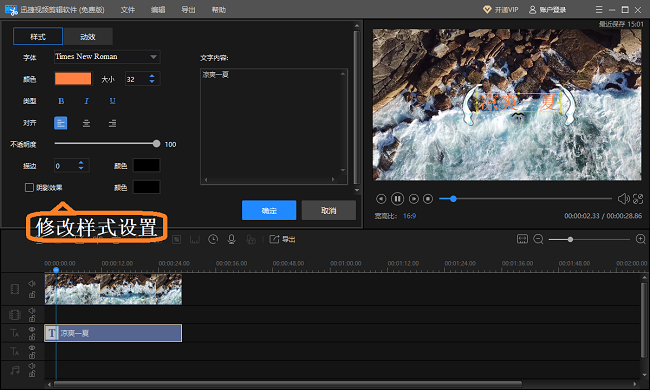Click the mosaic tool icon in timeline toolbar
The image size is (650, 390).
(177, 240)
